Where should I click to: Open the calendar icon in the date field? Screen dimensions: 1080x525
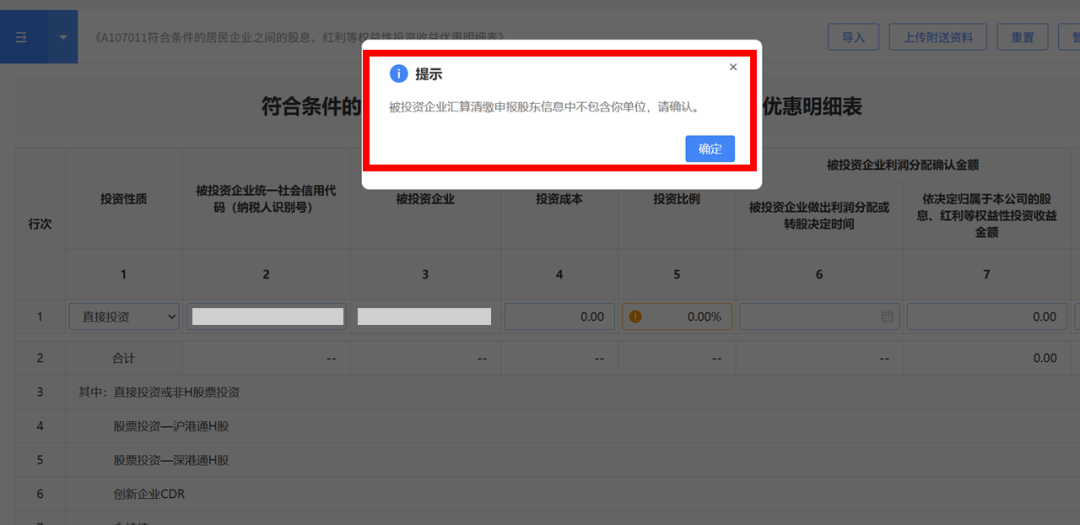coord(887,317)
